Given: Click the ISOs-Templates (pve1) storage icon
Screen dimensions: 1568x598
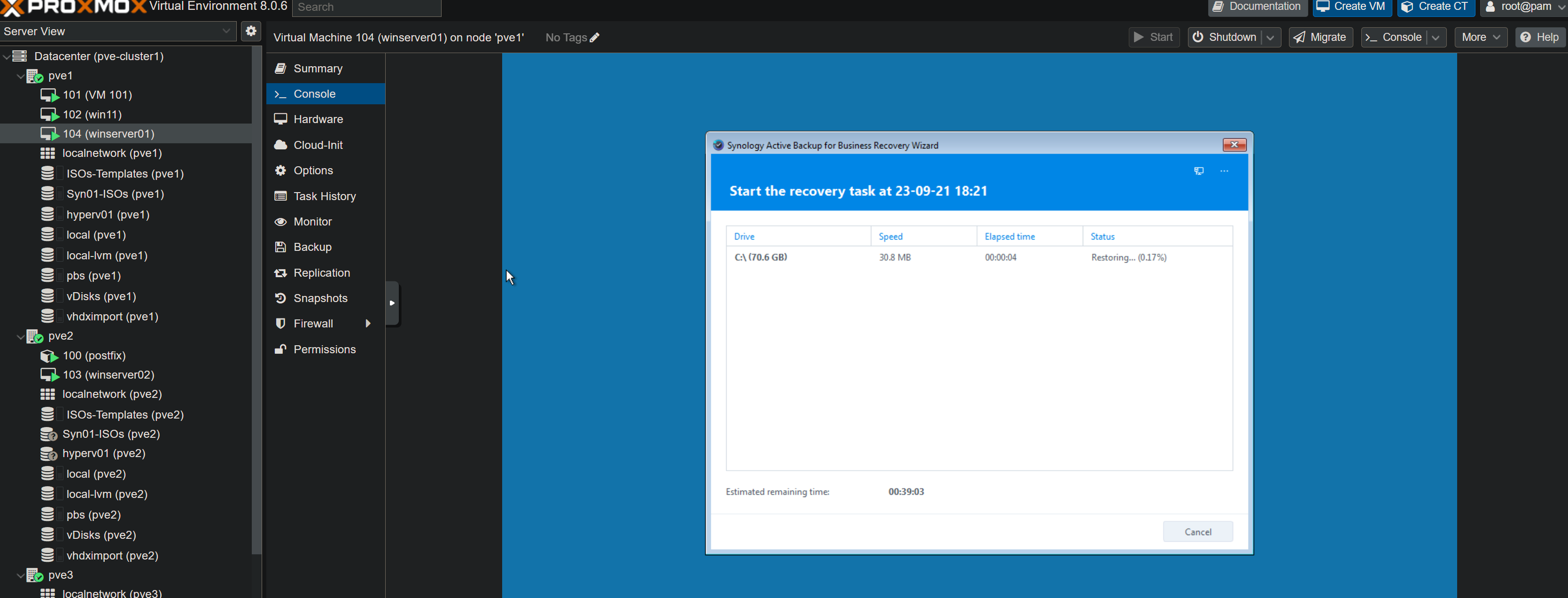Looking at the screenshot, I should [47, 173].
